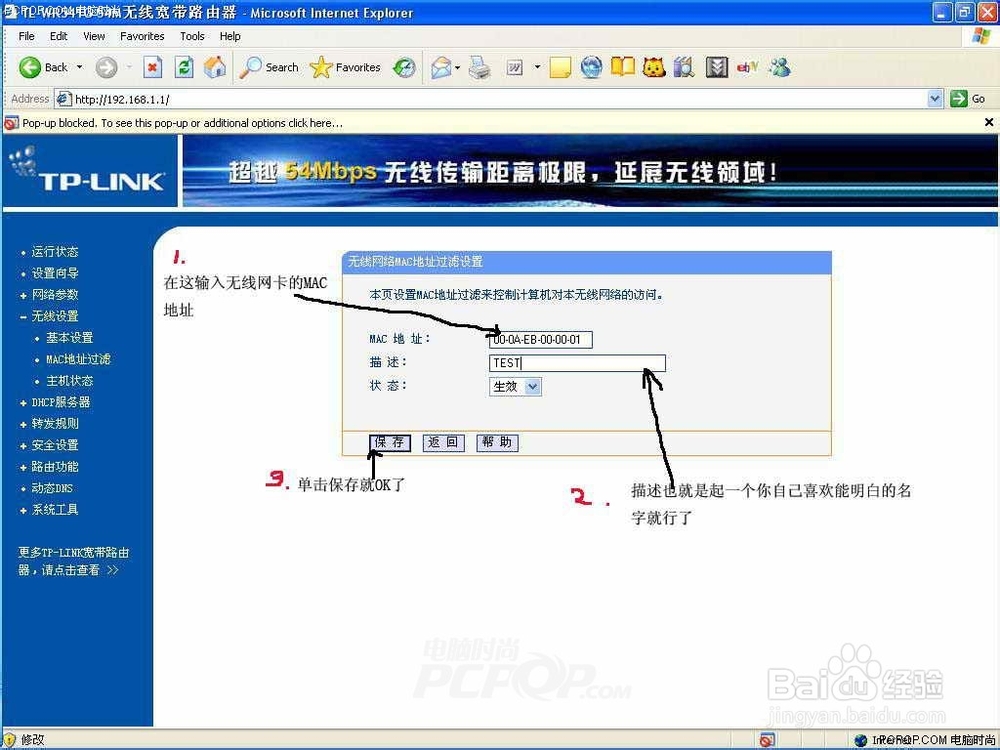The height and width of the screenshot is (750, 1000).
Task: Click the 帮助 help button
Action: [497, 442]
